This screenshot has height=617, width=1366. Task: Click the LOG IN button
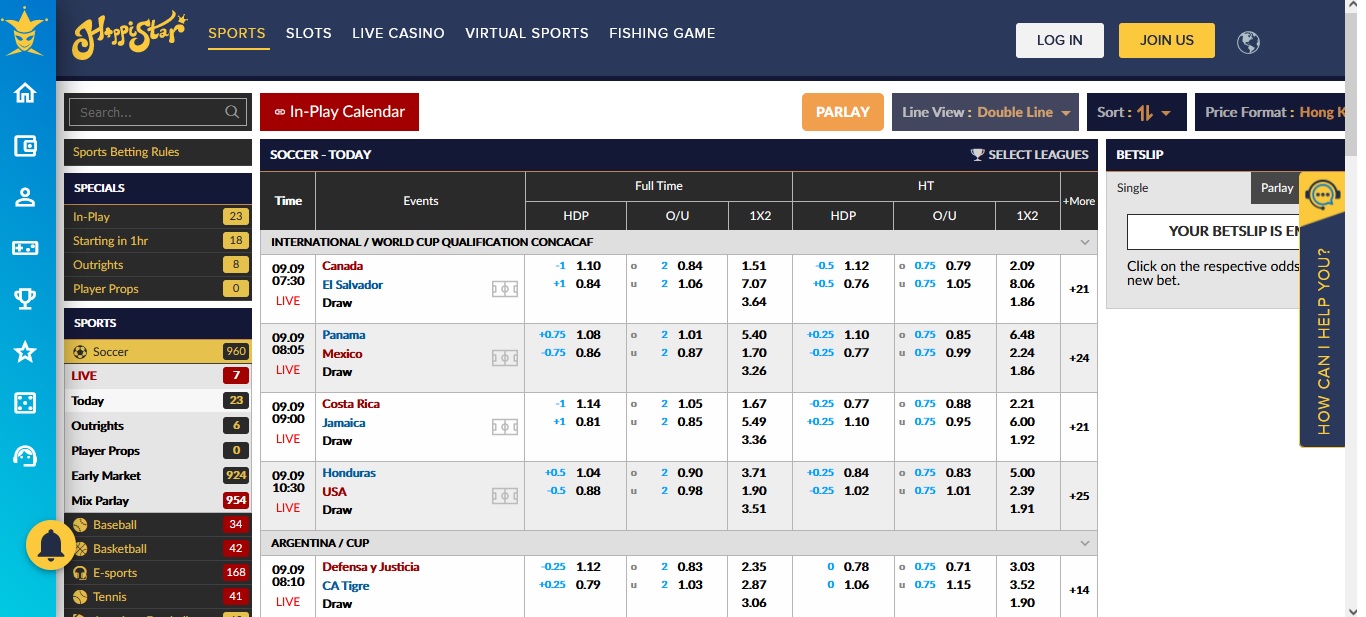point(1060,40)
